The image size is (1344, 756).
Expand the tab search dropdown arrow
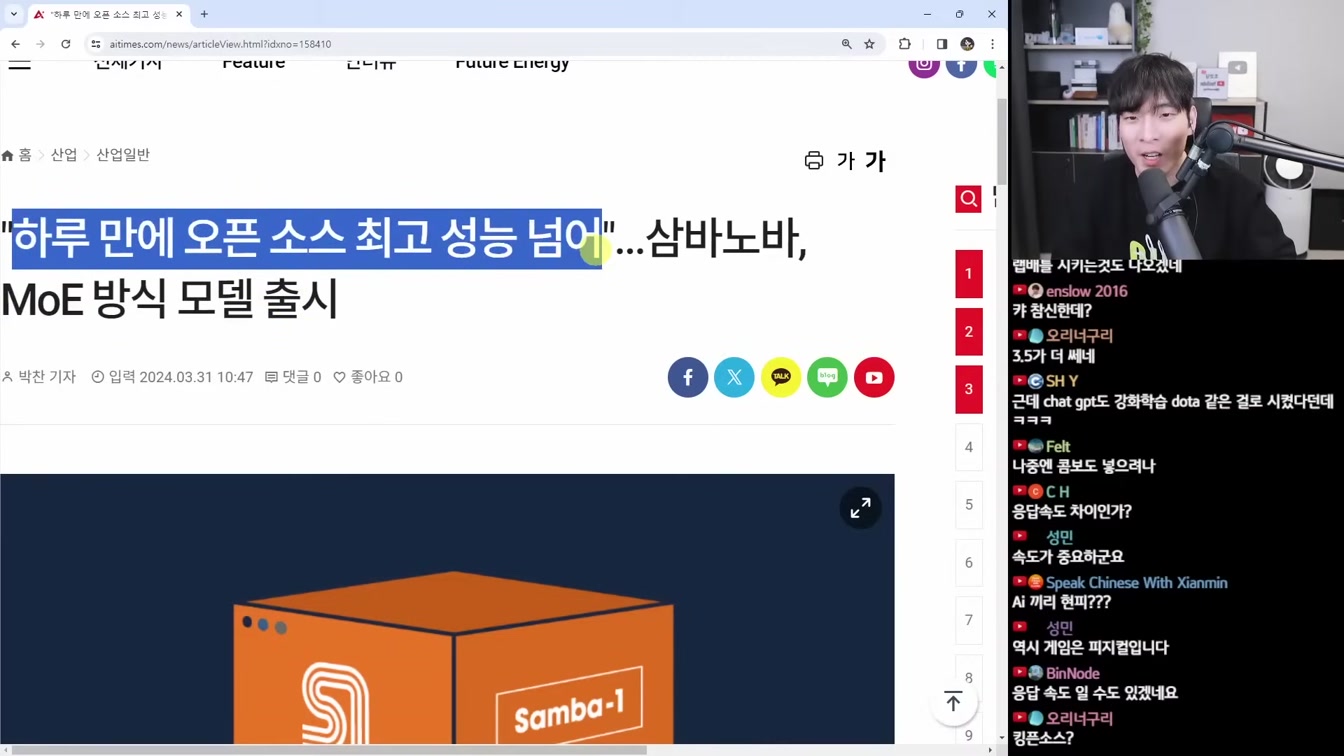click(x=14, y=14)
